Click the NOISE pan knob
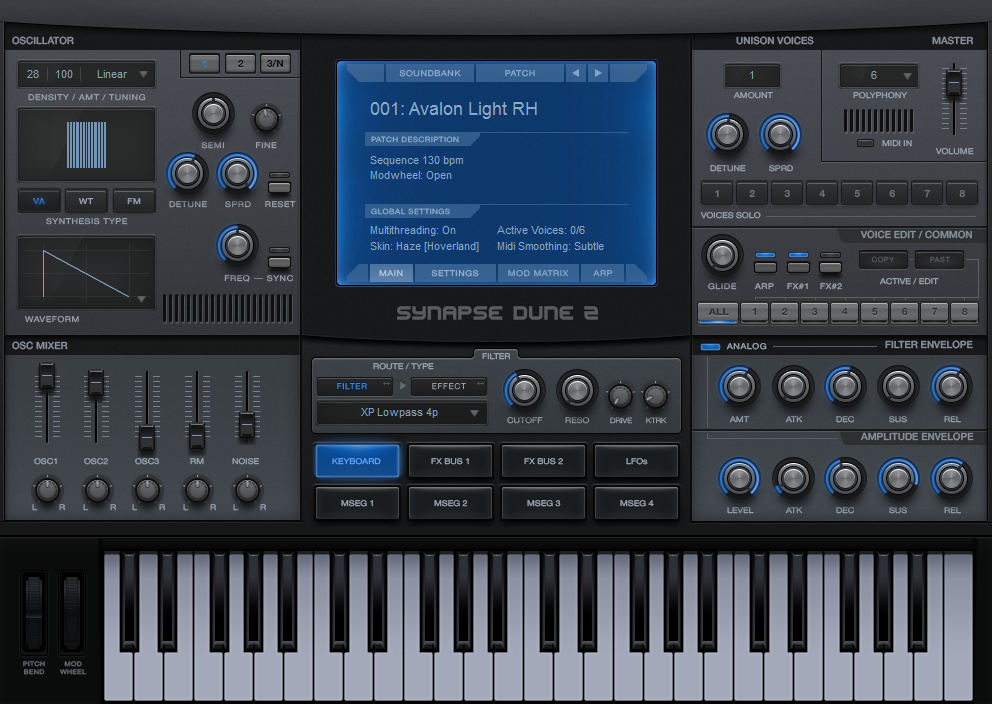 point(247,490)
